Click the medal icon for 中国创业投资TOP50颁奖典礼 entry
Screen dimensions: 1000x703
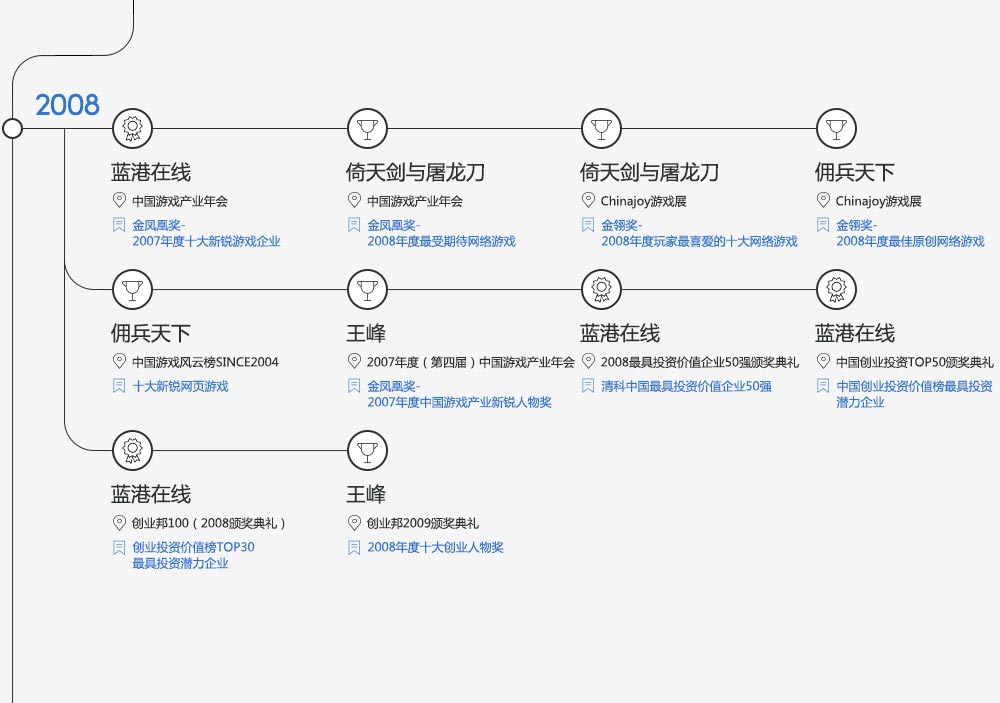[836, 289]
